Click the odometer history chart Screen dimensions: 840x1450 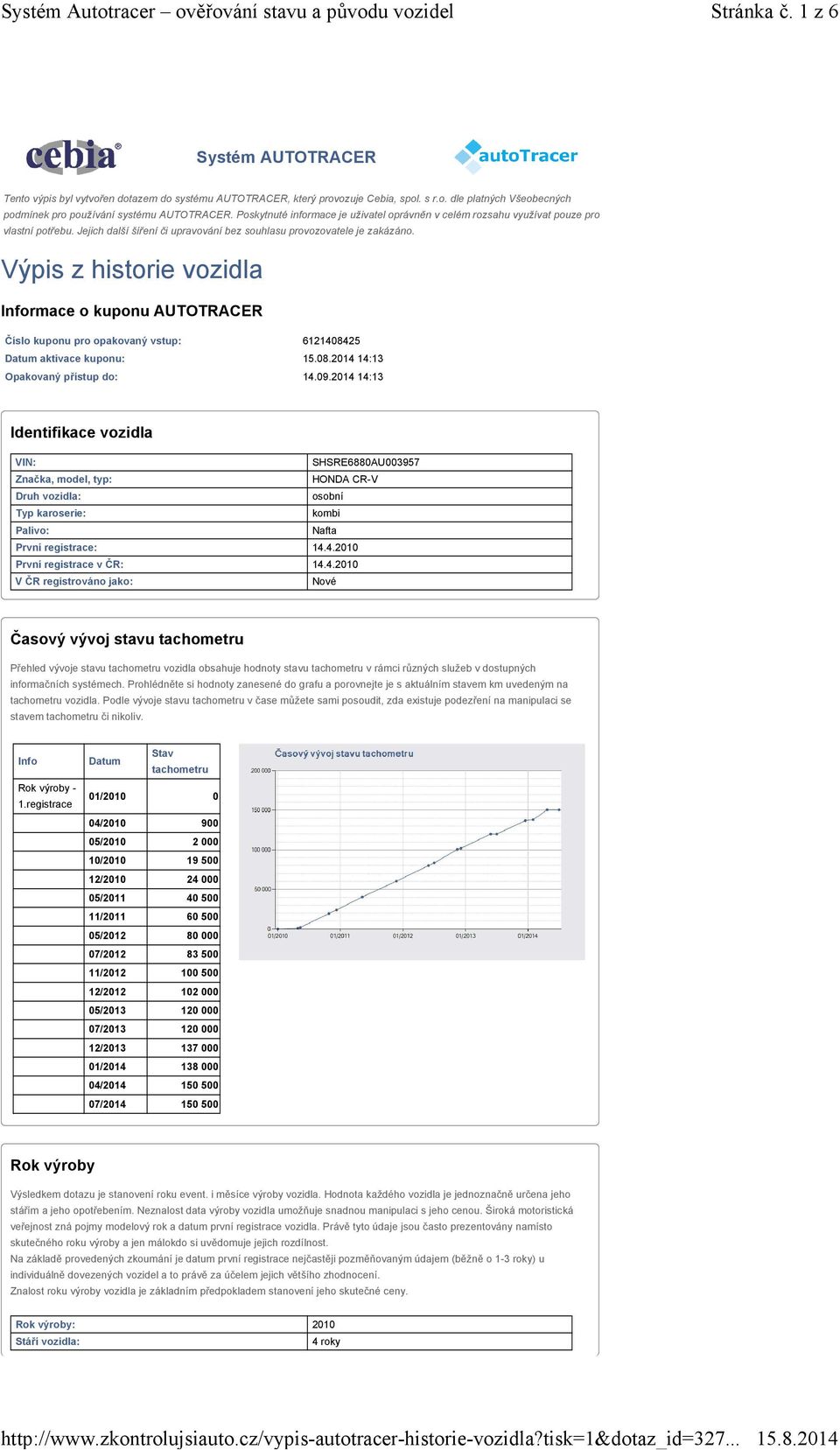pyautogui.click(x=412, y=851)
